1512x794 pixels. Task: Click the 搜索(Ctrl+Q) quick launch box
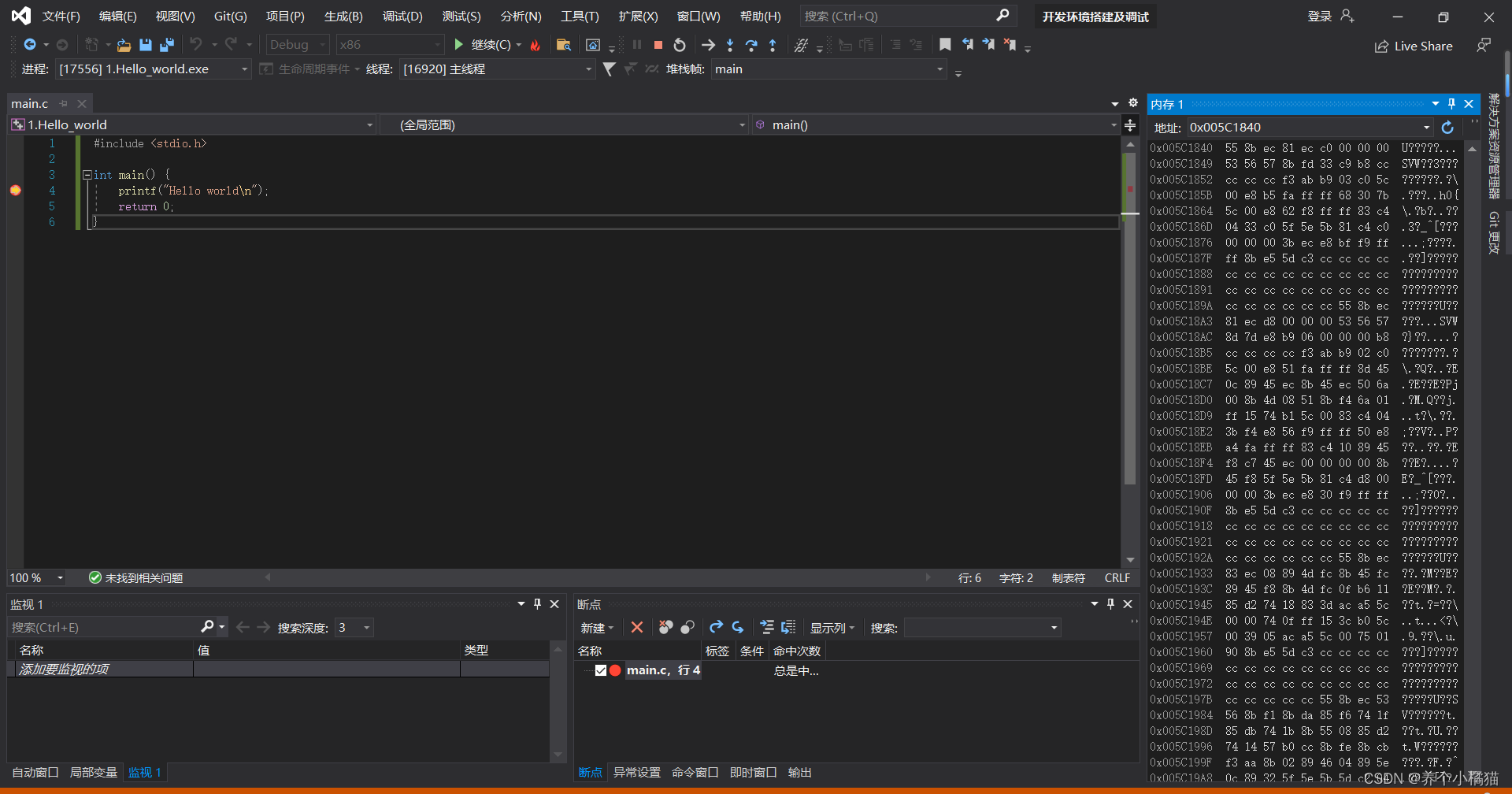click(908, 16)
